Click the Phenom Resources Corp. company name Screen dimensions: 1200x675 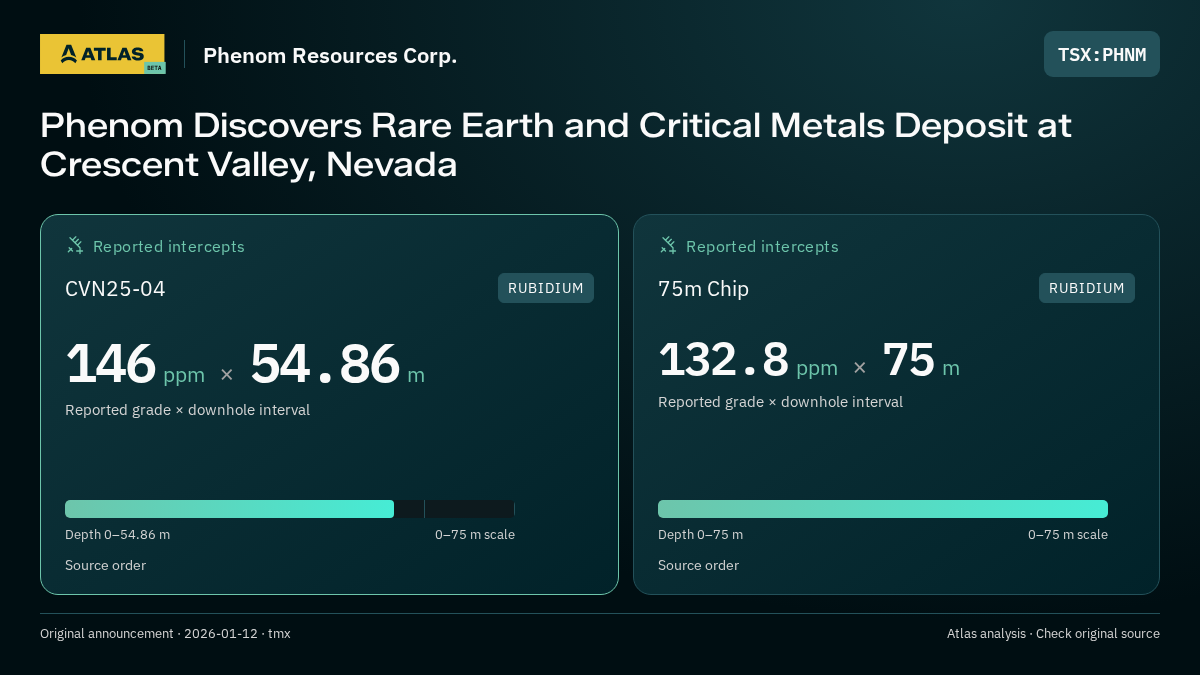pyautogui.click(x=330, y=55)
